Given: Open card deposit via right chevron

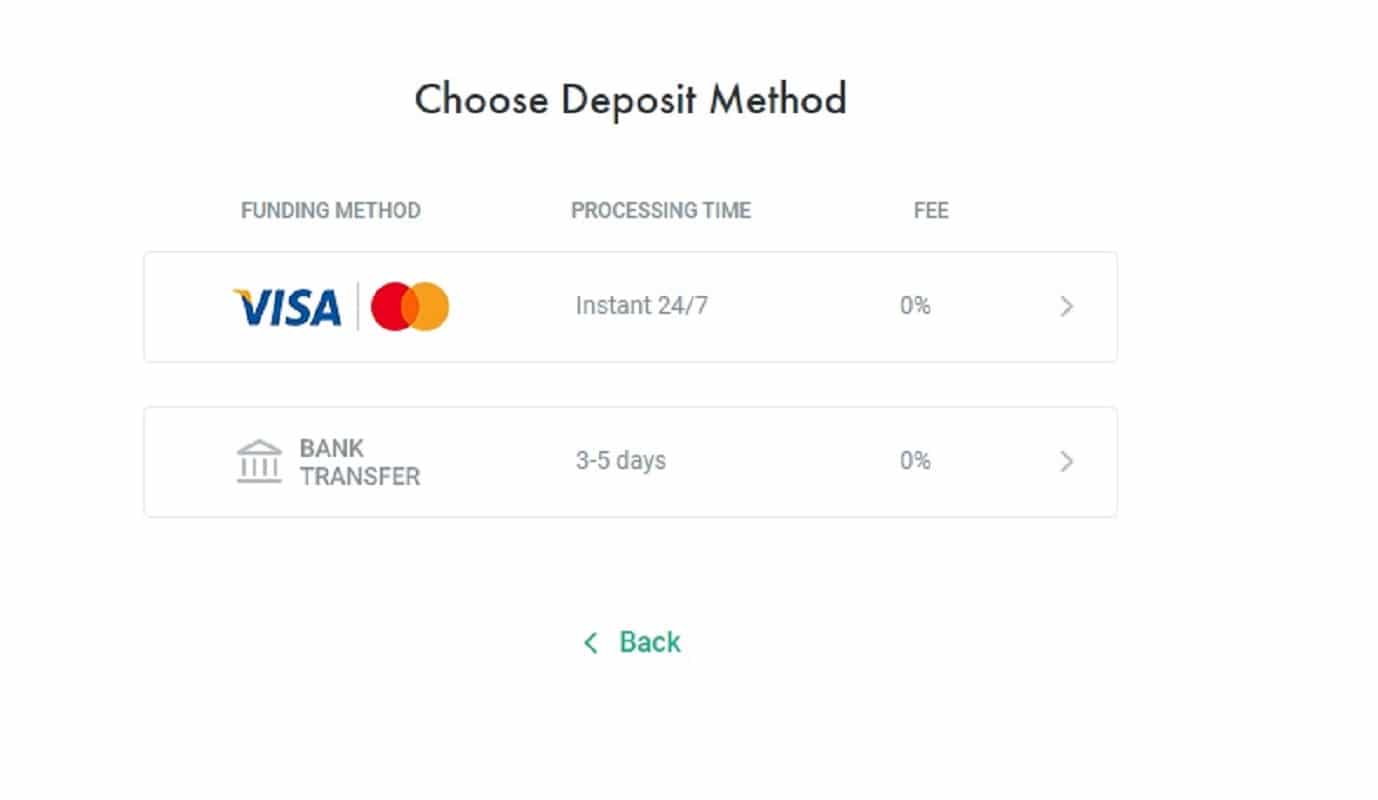Looking at the screenshot, I should click(x=1066, y=307).
